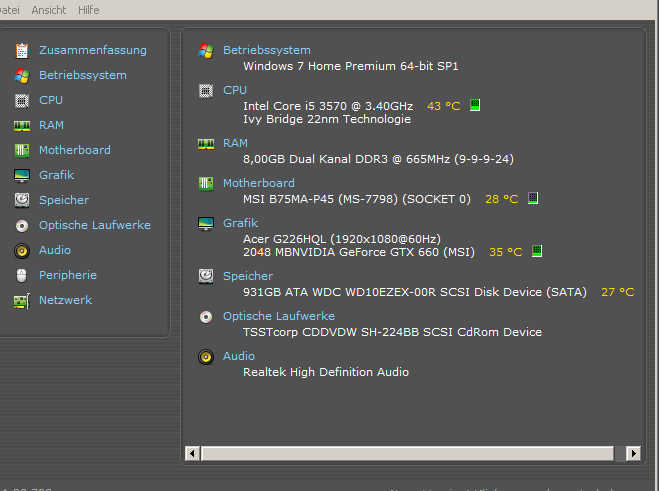Click the Betriebssystem Windows flag icon in sidebar
Viewport: 659px width, 491px height.
(x=22, y=76)
